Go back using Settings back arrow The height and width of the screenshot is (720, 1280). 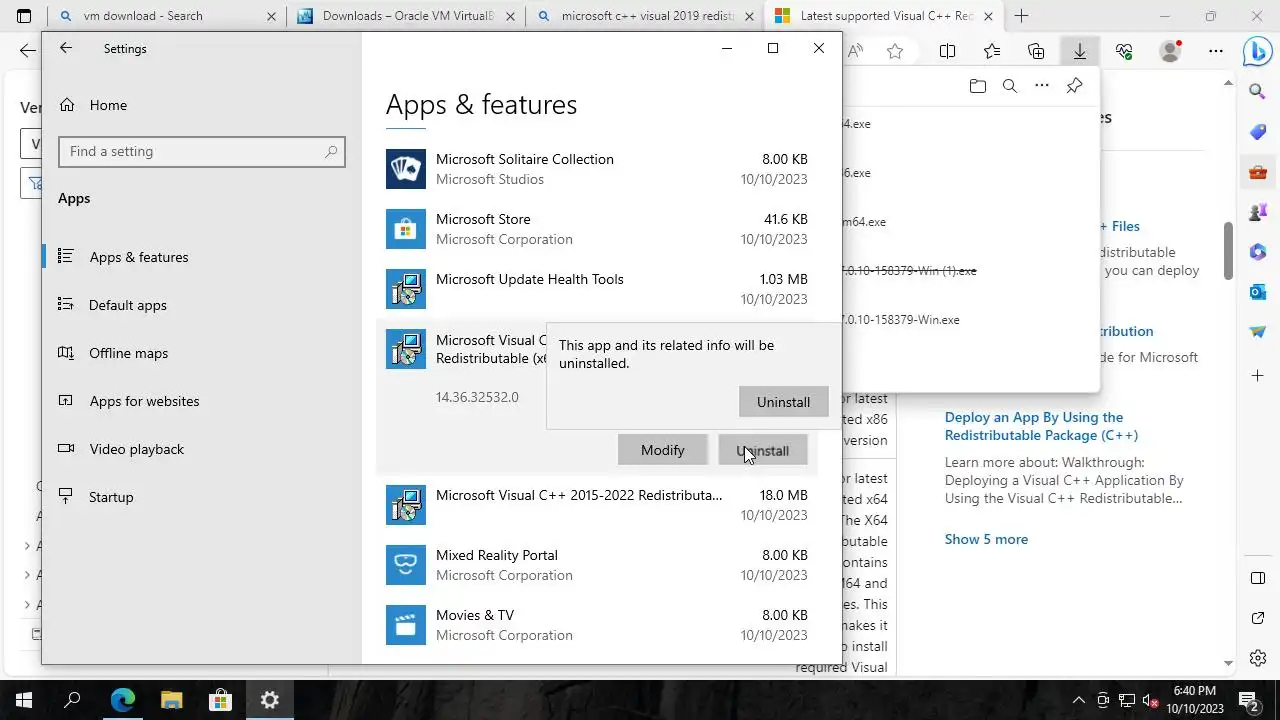pyautogui.click(x=66, y=48)
